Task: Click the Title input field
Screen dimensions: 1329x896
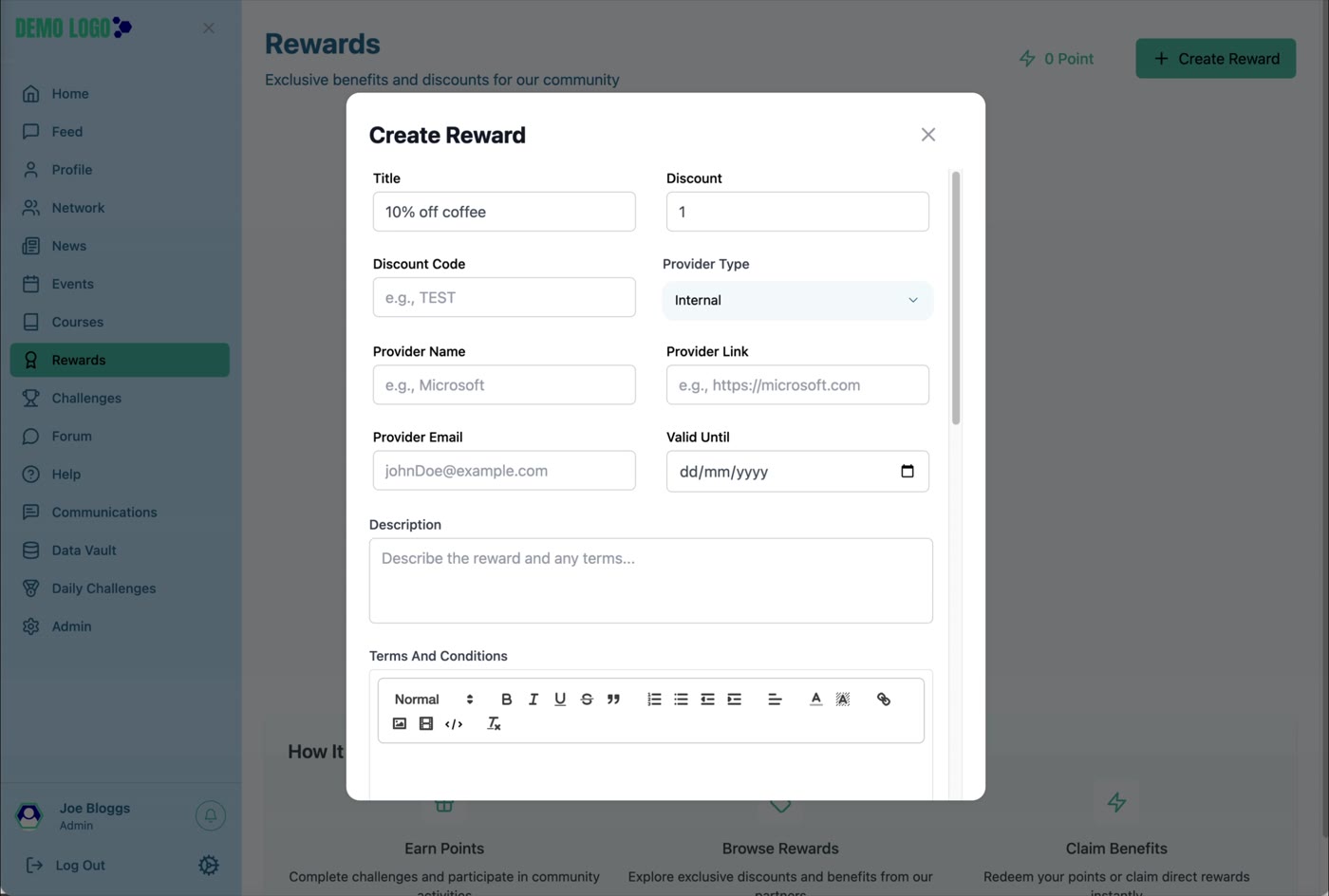Action: 504,212
